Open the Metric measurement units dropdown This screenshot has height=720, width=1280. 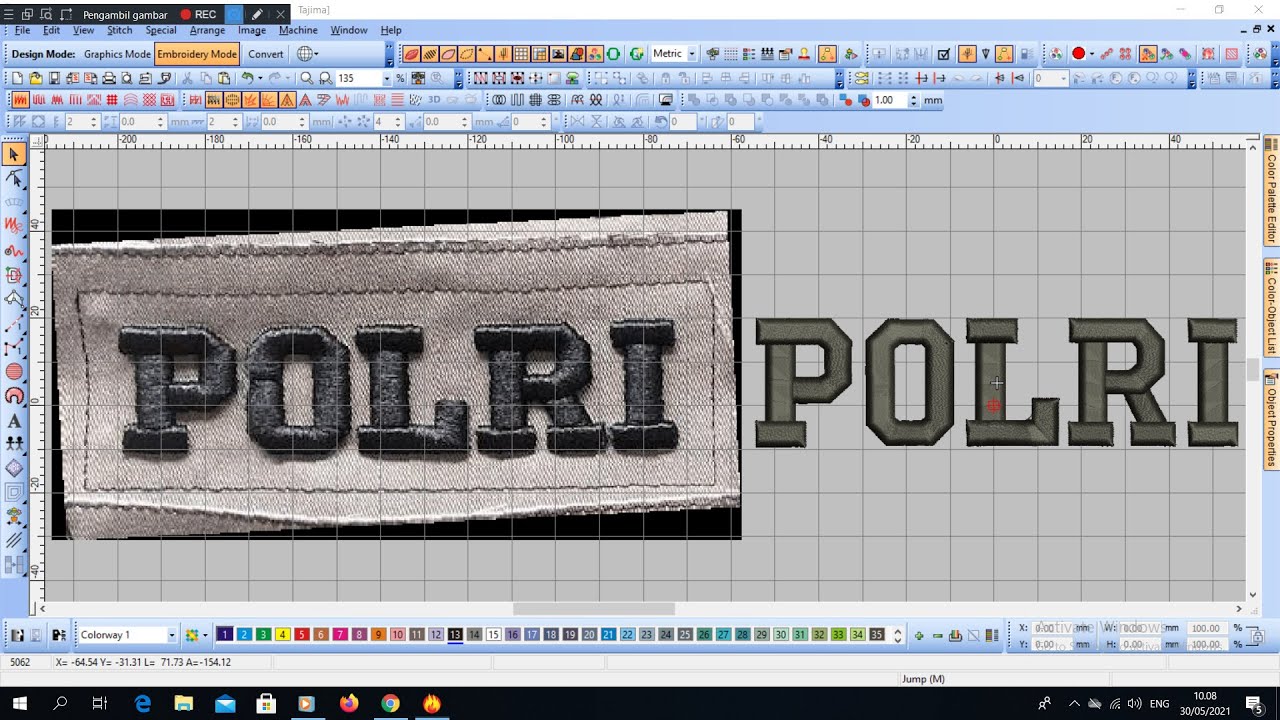coord(692,54)
